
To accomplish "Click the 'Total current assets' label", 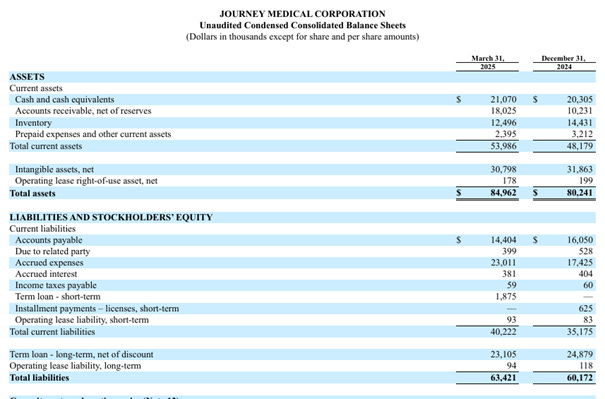I will [46, 146].
